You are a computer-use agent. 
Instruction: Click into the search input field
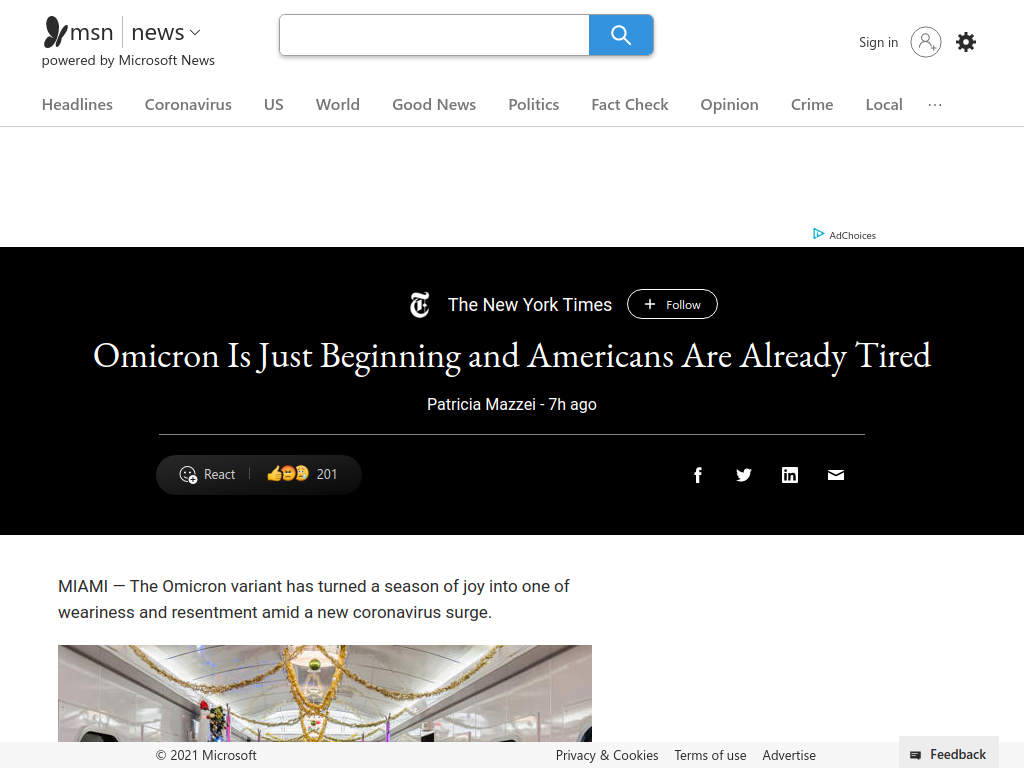[x=434, y=35]
